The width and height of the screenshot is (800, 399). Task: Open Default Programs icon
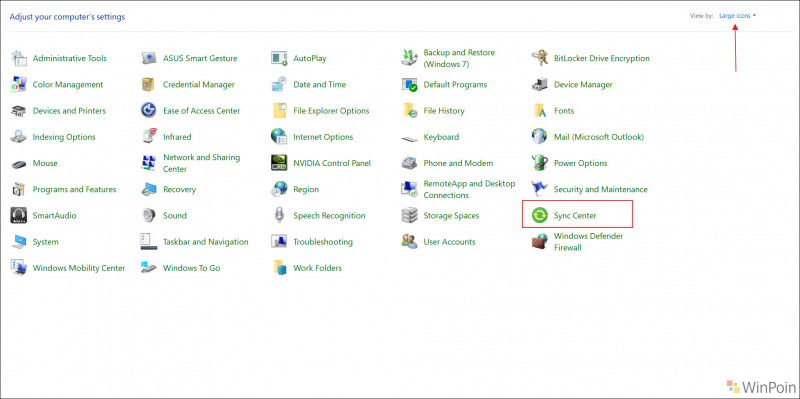pyautogui.click(x=409, y=85)
